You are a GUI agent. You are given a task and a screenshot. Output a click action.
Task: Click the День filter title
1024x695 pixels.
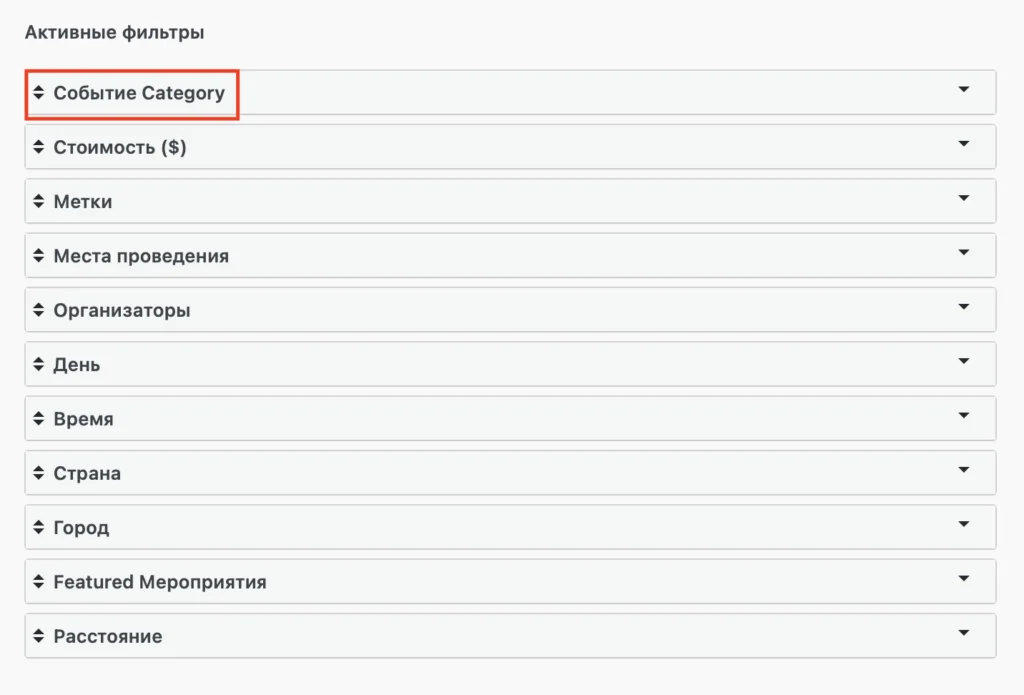click(x=77, y=364)
